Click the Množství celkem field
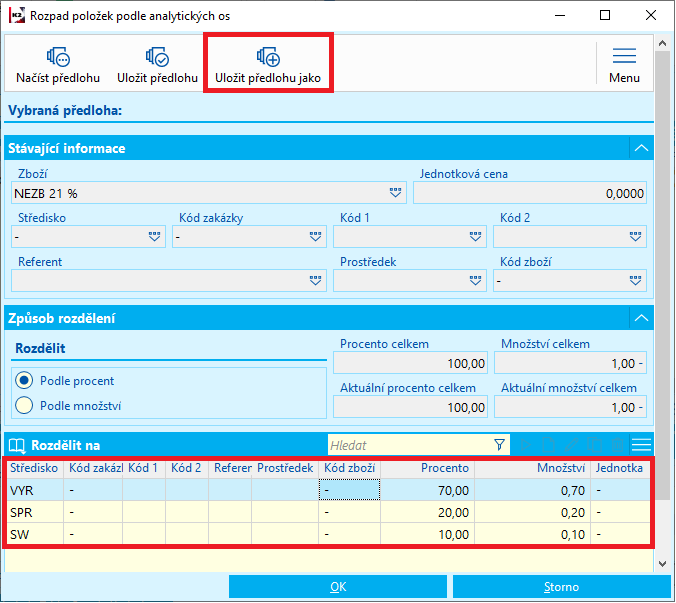The height and width of the screenshot is (603, 676). pyautogui.click(x=570, y=363)
